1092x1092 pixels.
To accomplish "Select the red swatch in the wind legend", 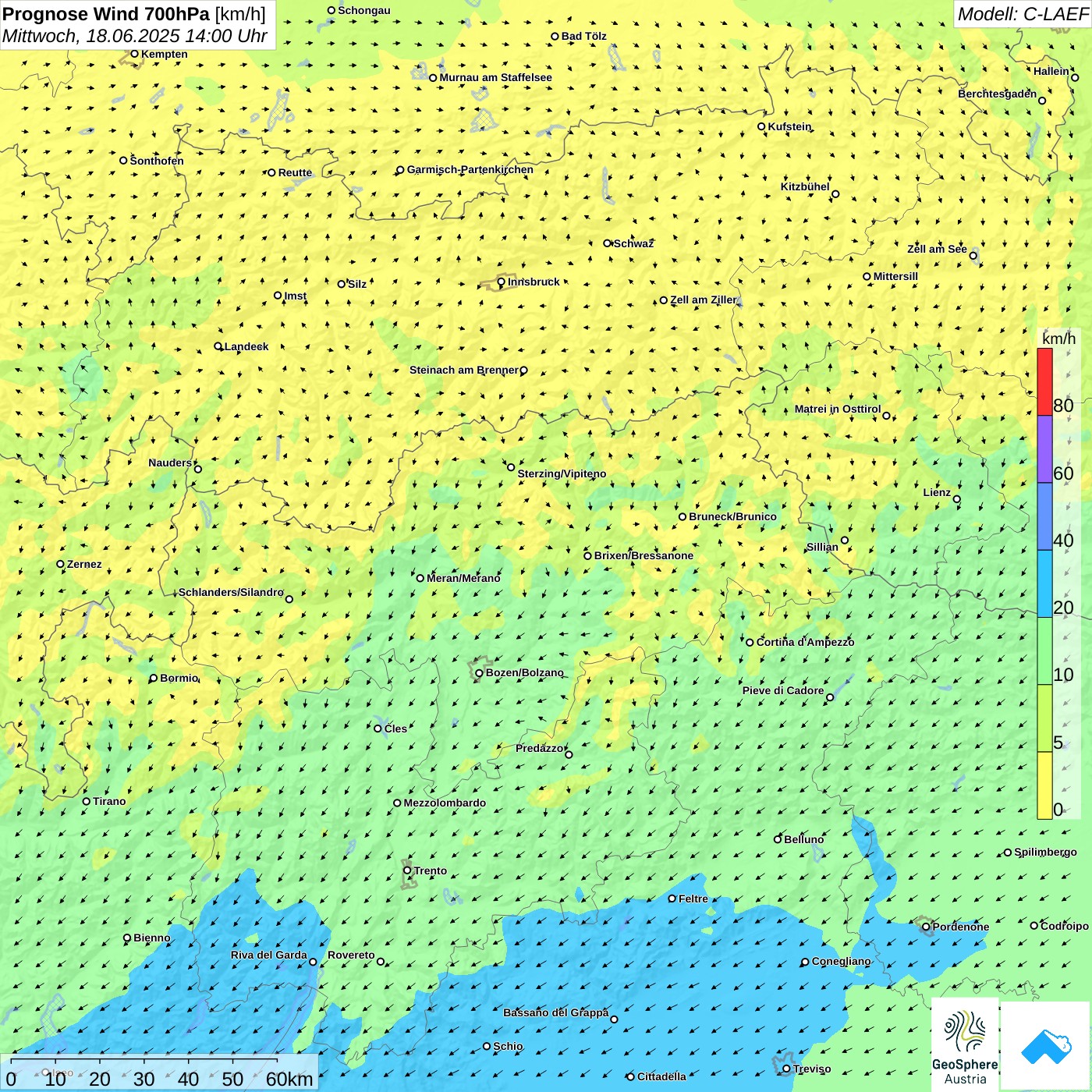I will tap(1044, 381).
